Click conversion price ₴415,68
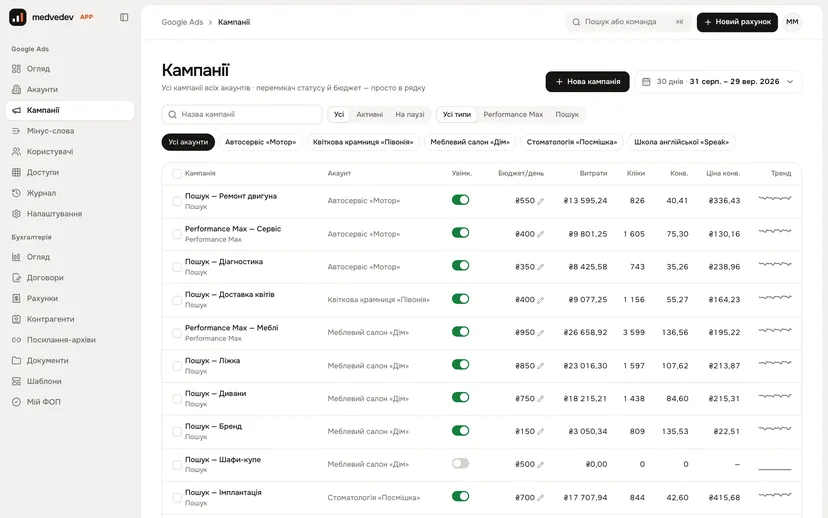The width and height of the screenshot is (828, 518). [724, 497]
